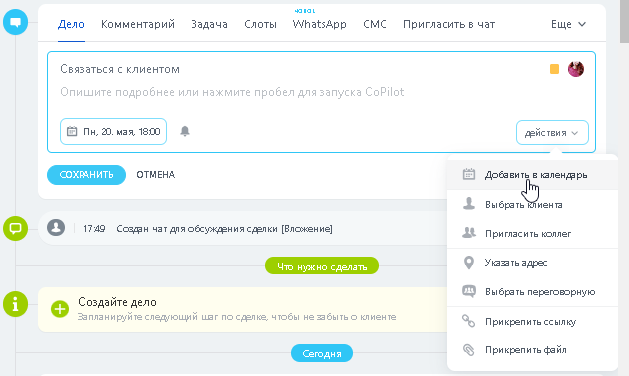Image resolution: width=629 pixels, height=376 pixels.
Task: Click the calendar icon in deadline field
Action: 72,131
